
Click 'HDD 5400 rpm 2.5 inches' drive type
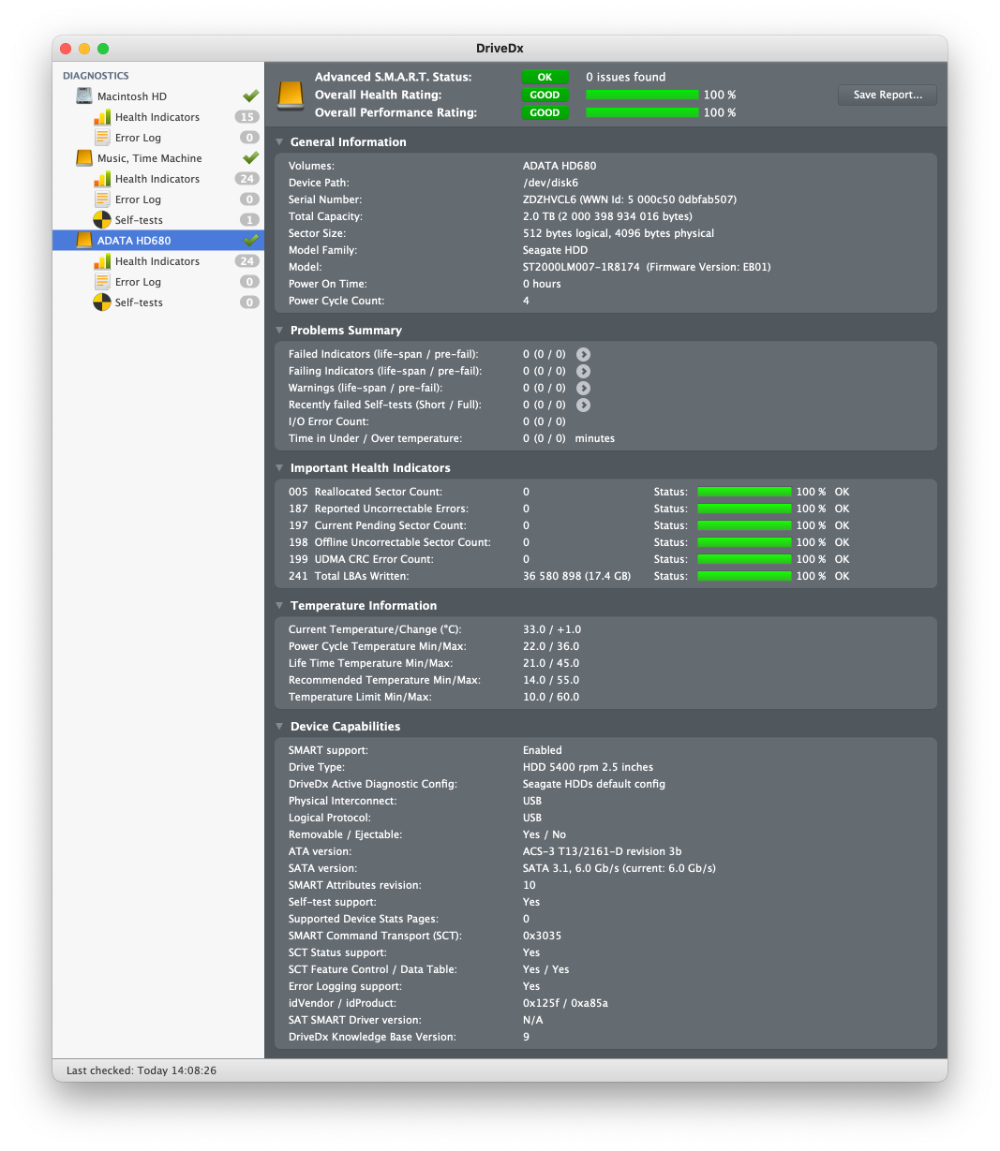587,767
